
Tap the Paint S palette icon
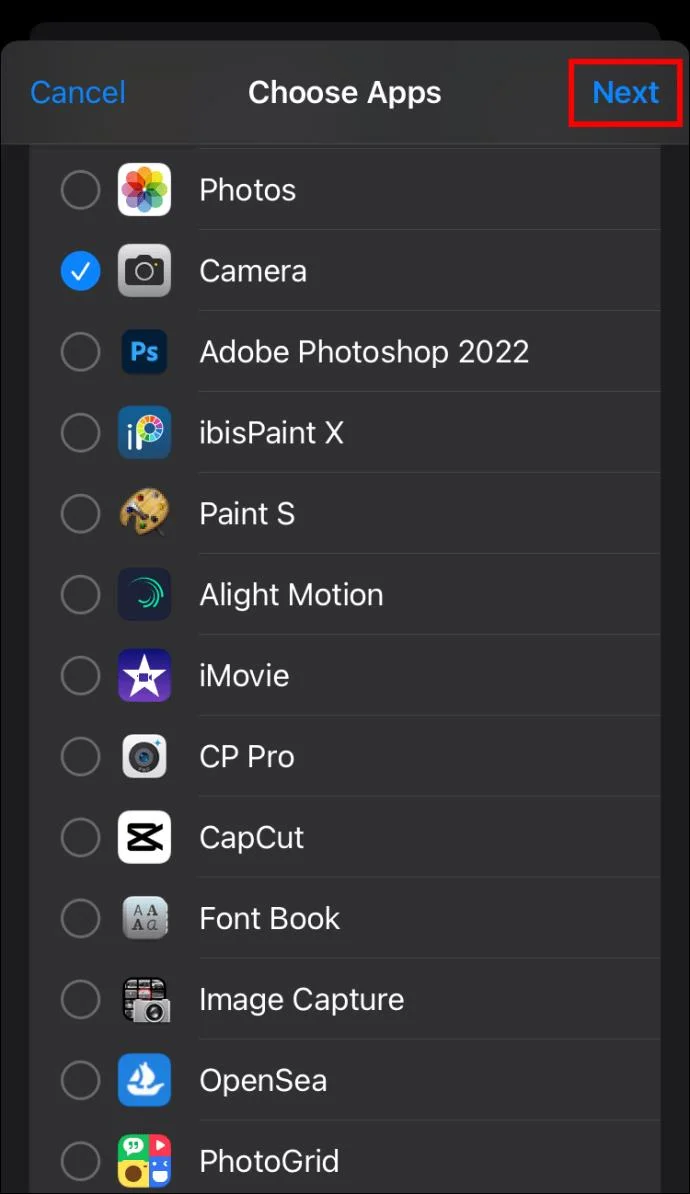click(x=144, y=514)
